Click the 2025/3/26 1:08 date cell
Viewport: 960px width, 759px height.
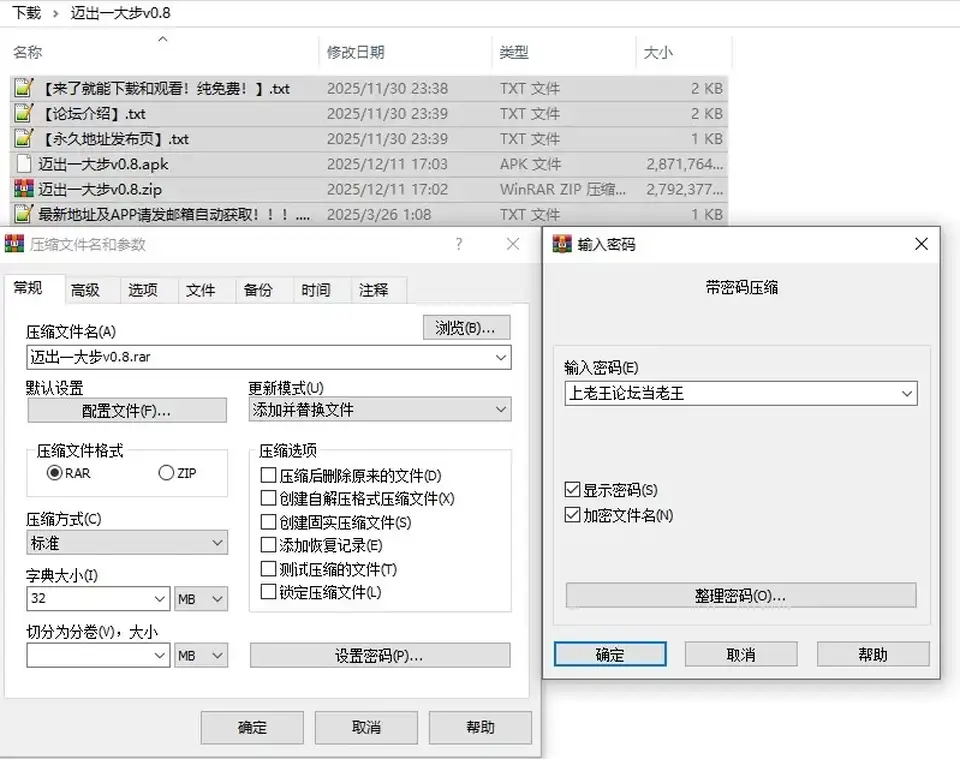[x=379, y=214]
